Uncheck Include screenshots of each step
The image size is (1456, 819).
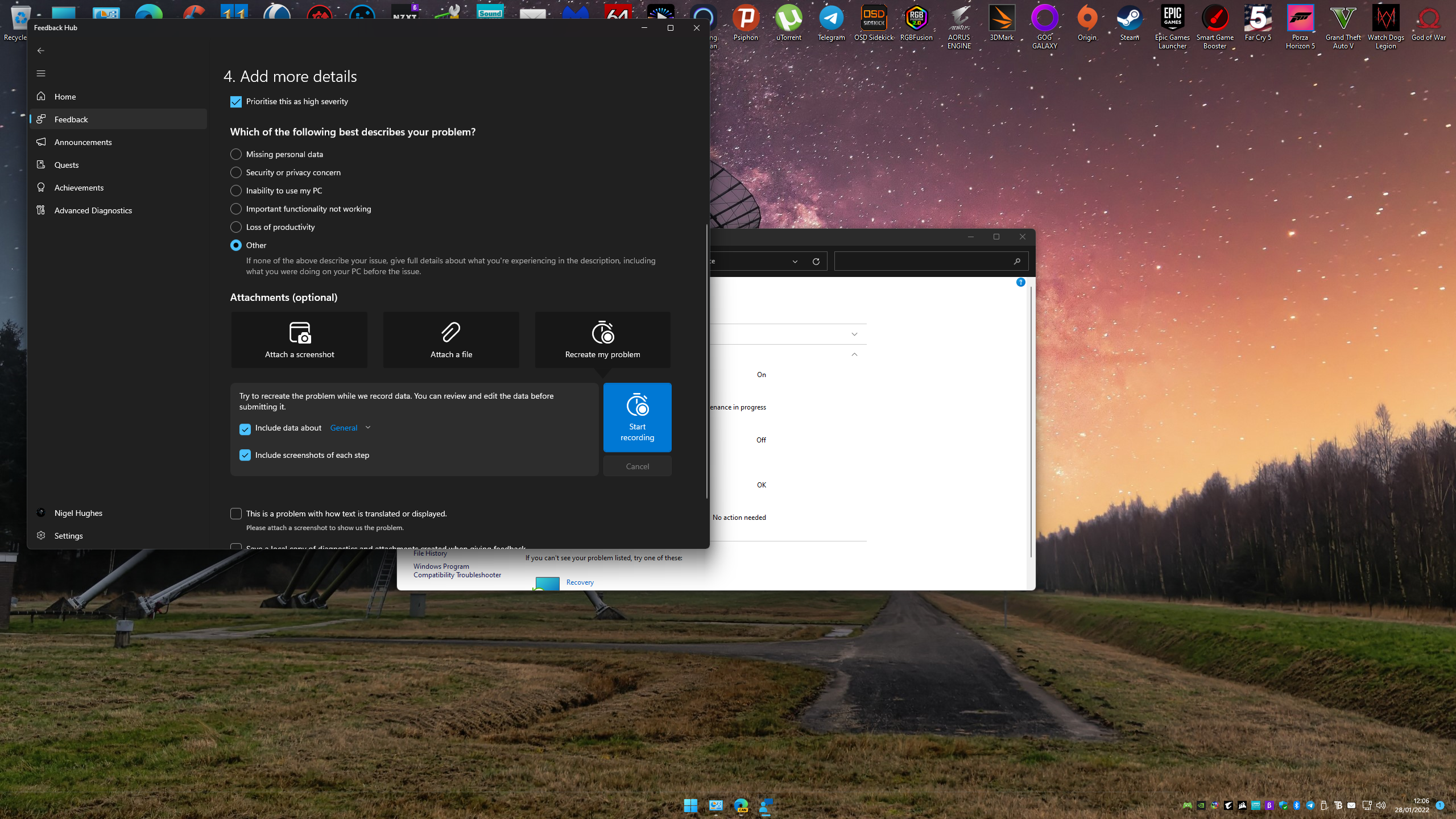pos(245,455)
